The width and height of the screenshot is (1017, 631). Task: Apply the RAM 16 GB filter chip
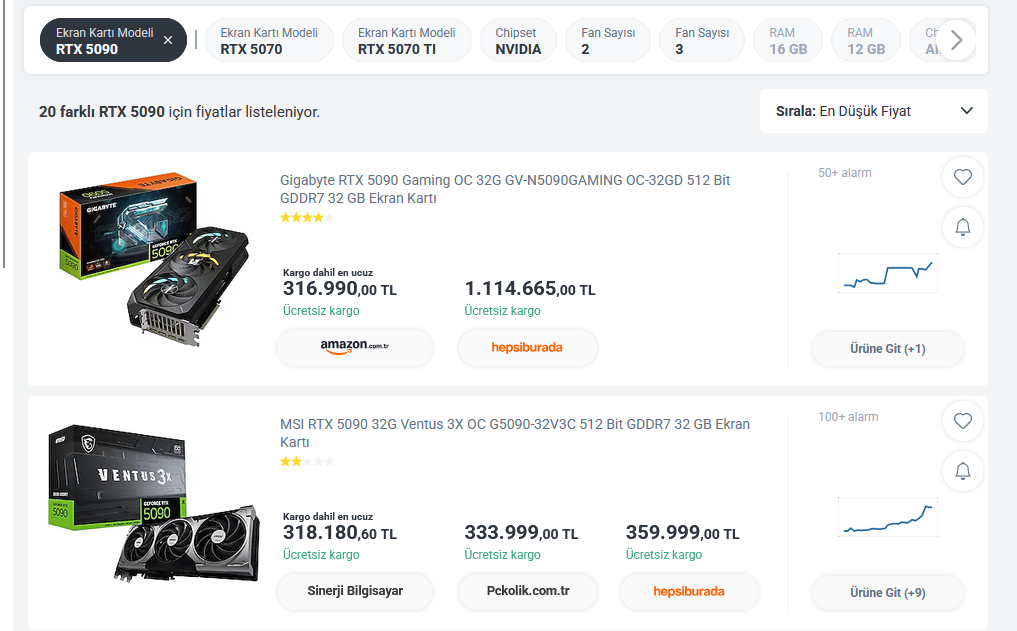pyautogui.click(x=788, y=40)
